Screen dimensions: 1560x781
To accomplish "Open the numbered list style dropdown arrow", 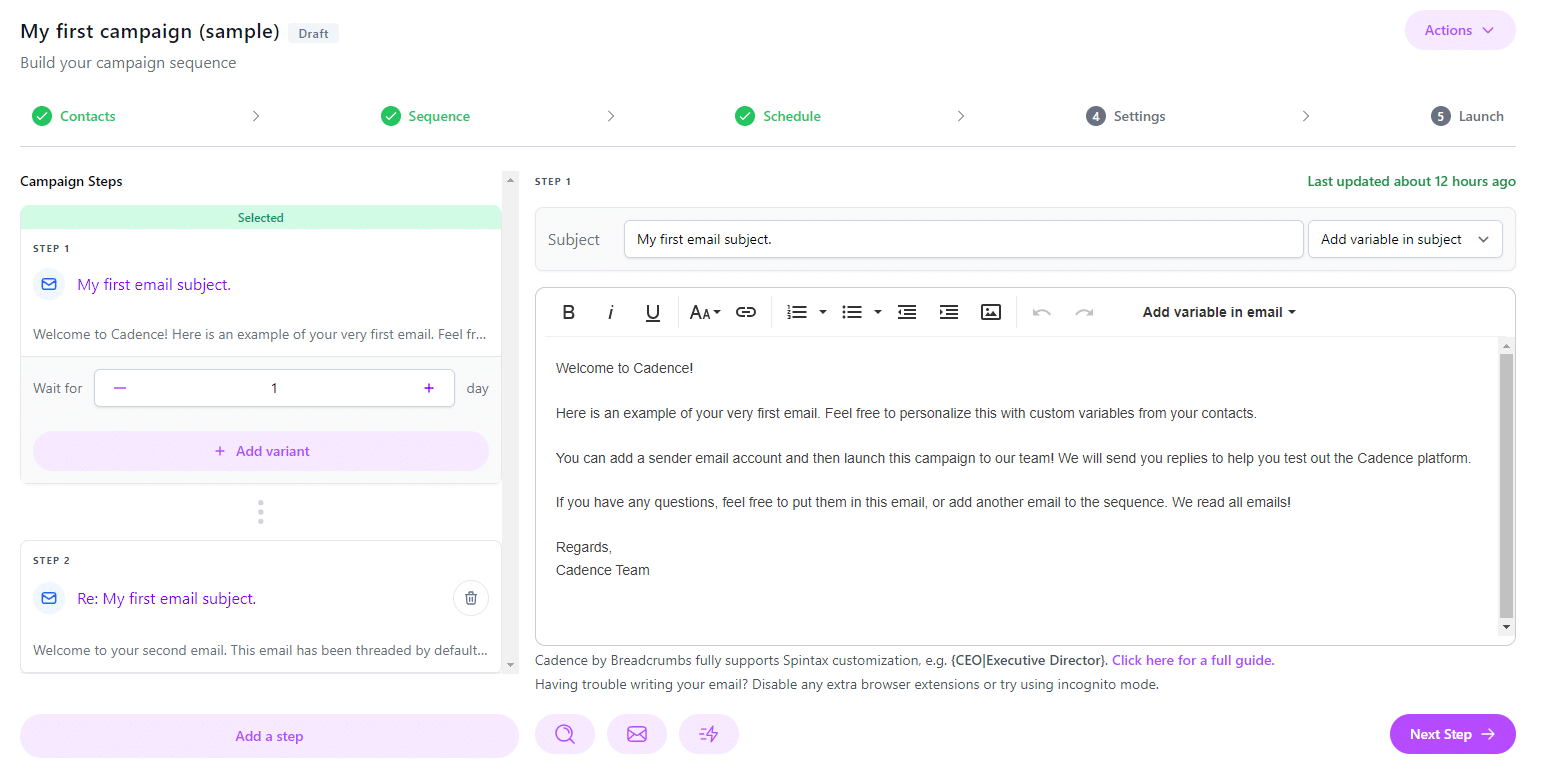I will pos(822,311).
